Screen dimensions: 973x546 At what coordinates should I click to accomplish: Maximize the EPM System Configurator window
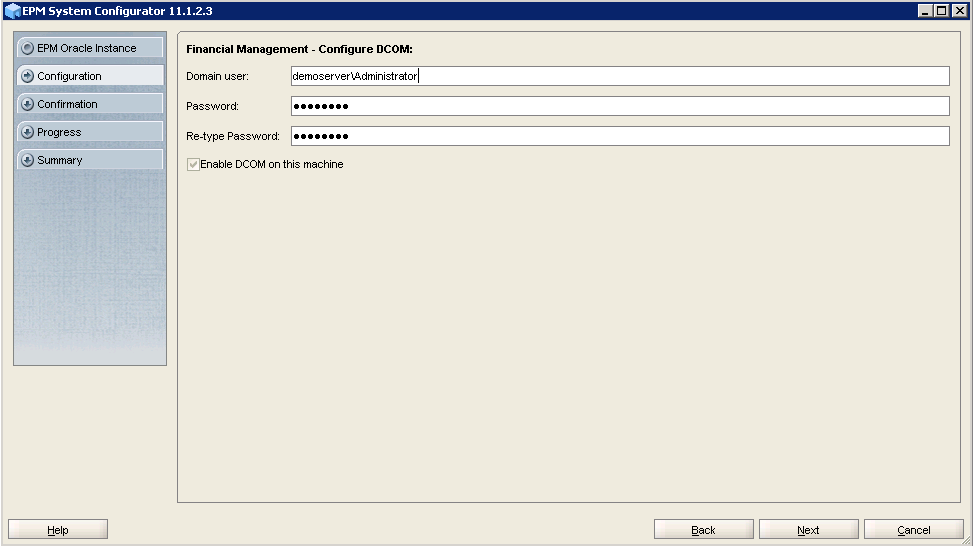tap(941, 11)
